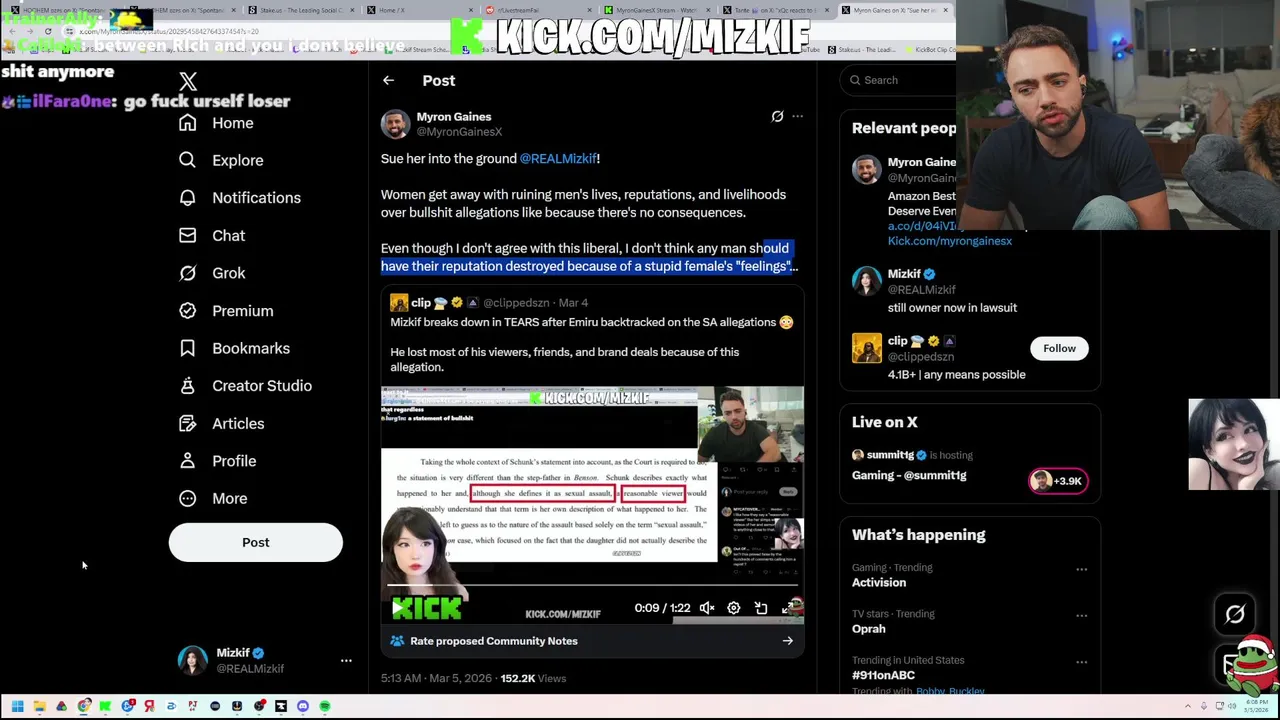
Task: Open Oprah trending topic
Action: pyautogui.click(x=868, y=629)
